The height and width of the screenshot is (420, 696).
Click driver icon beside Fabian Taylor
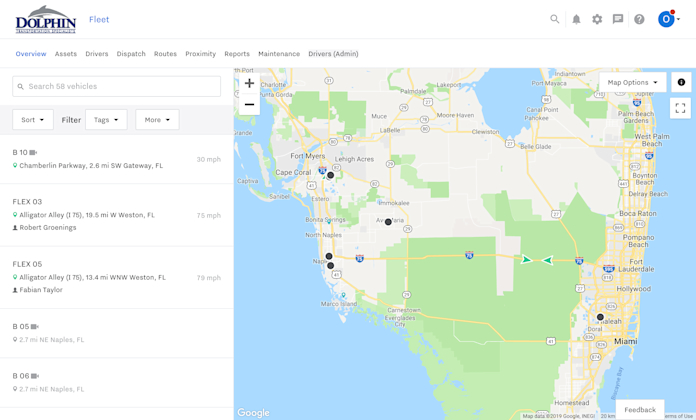(x=15, y=289)
